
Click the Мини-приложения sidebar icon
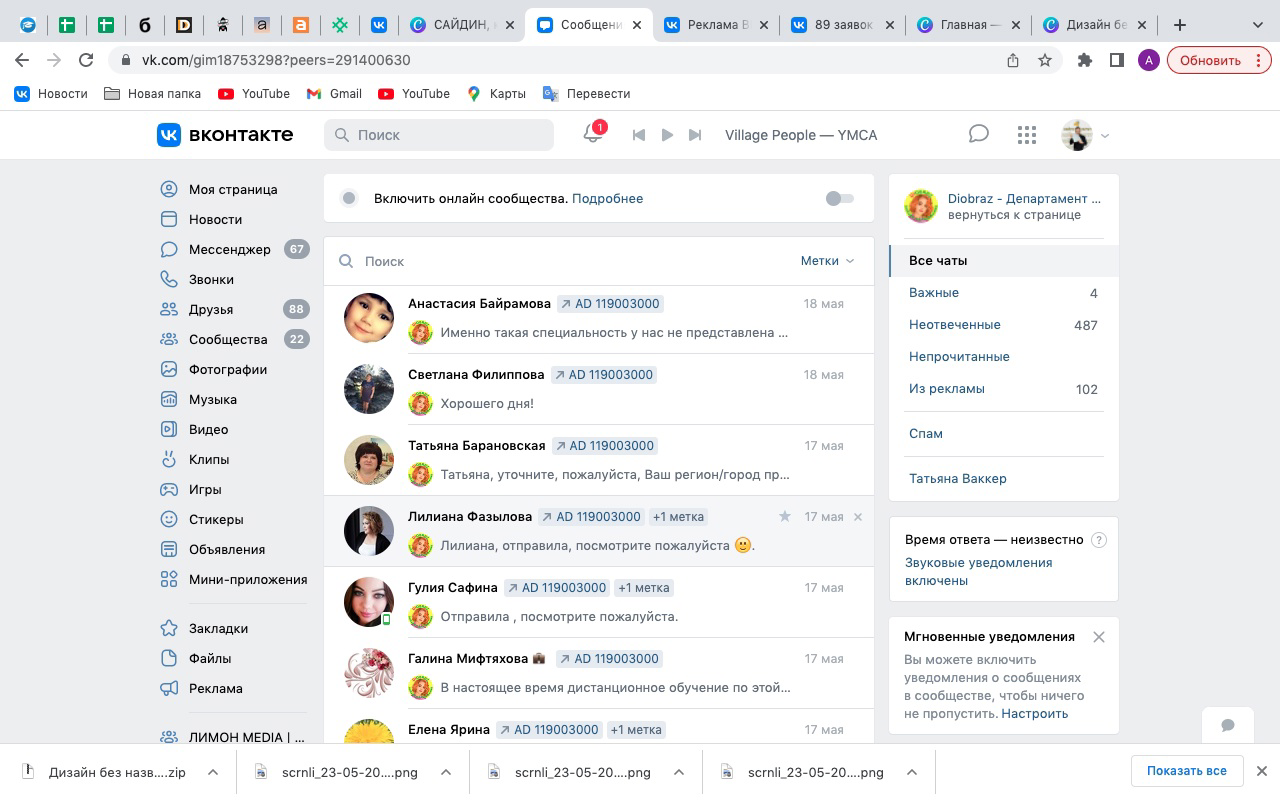(x=169, y=579)
